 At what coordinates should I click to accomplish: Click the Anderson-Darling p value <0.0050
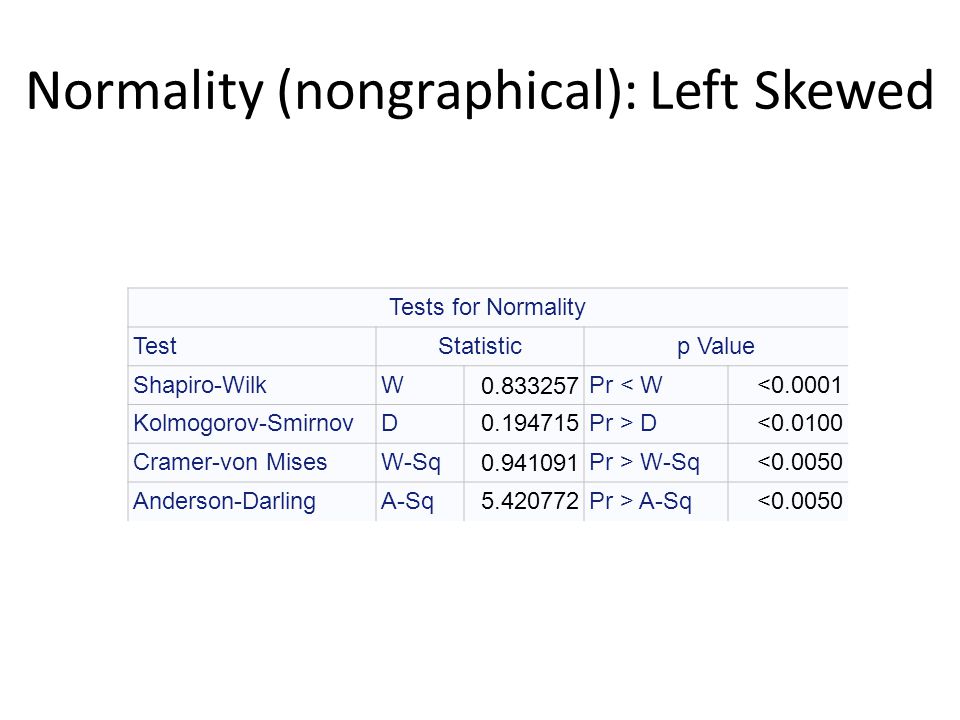click(800, 501)
